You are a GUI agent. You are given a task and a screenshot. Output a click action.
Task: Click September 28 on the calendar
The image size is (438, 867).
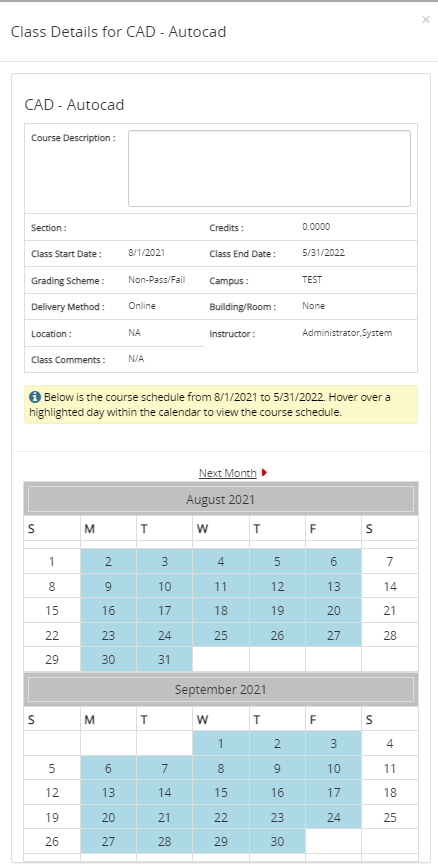[165, 841]
